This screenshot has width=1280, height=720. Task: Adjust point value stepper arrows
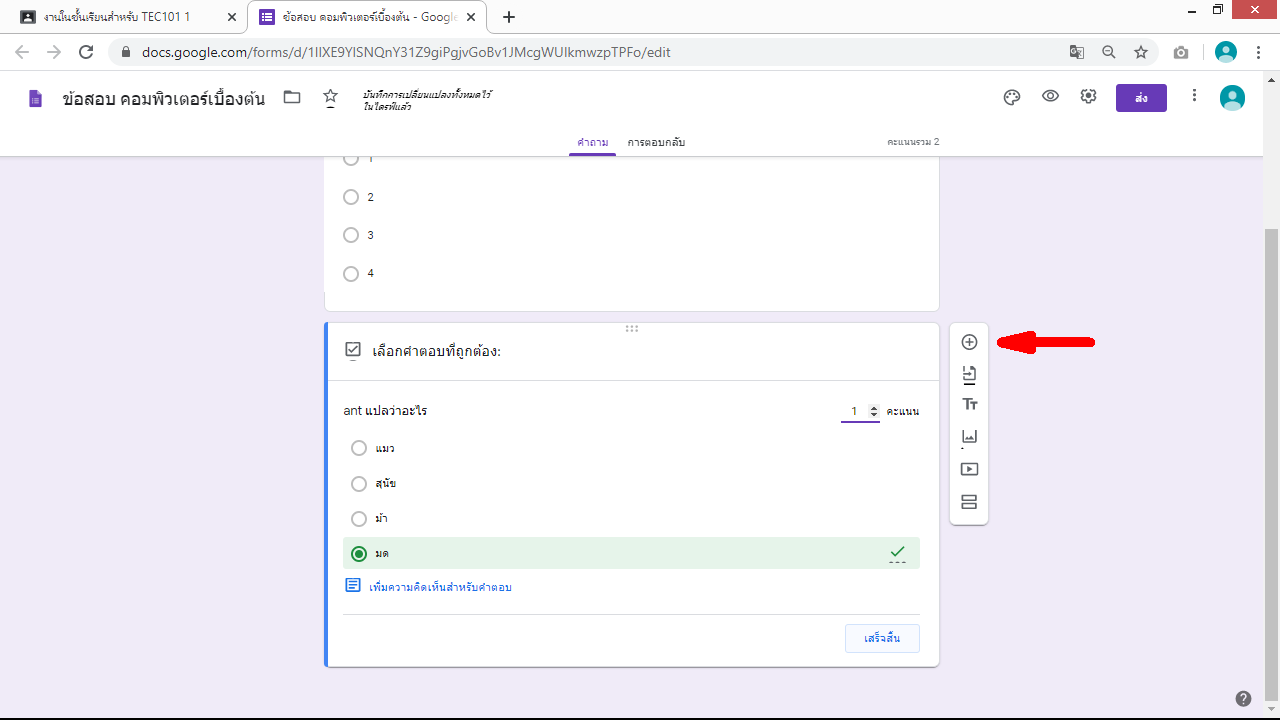[x=874, y=411]
